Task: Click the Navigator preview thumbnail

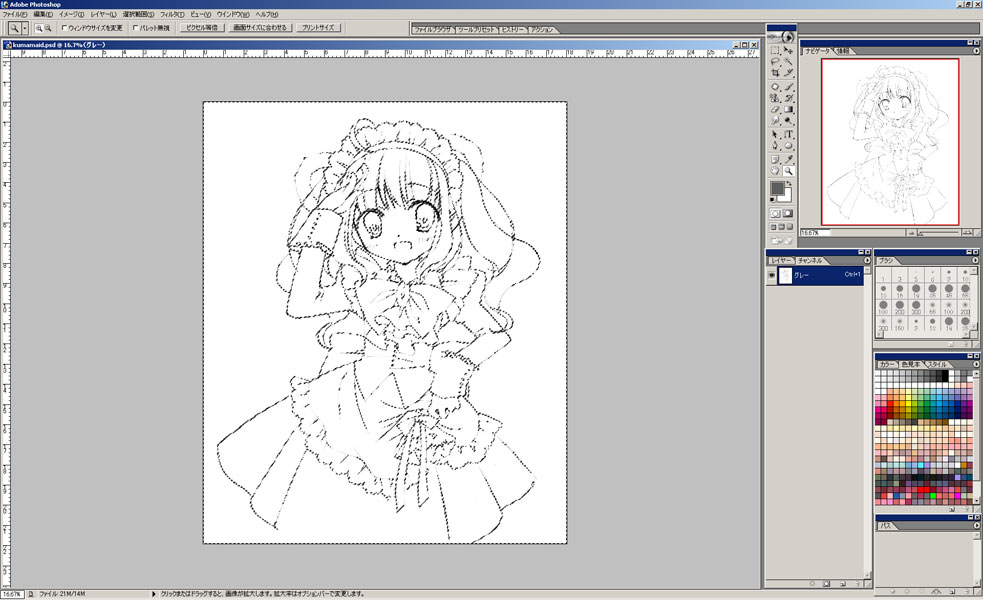Action: pyautogui.click(x=890, y=141)
